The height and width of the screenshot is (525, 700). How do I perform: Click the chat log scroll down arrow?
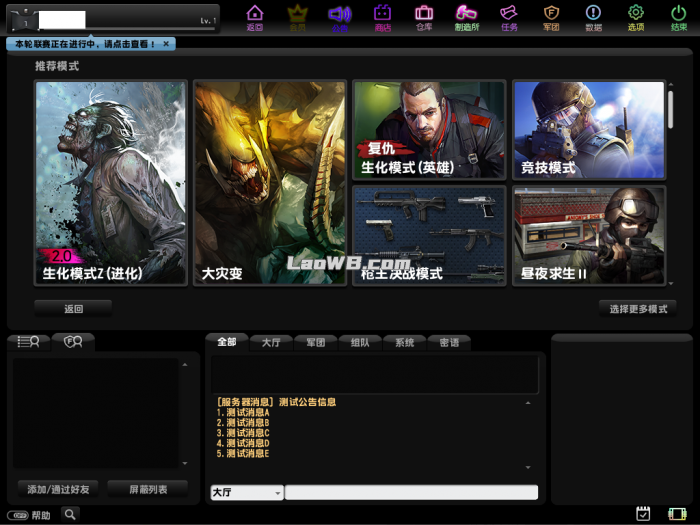coord(528,467)
